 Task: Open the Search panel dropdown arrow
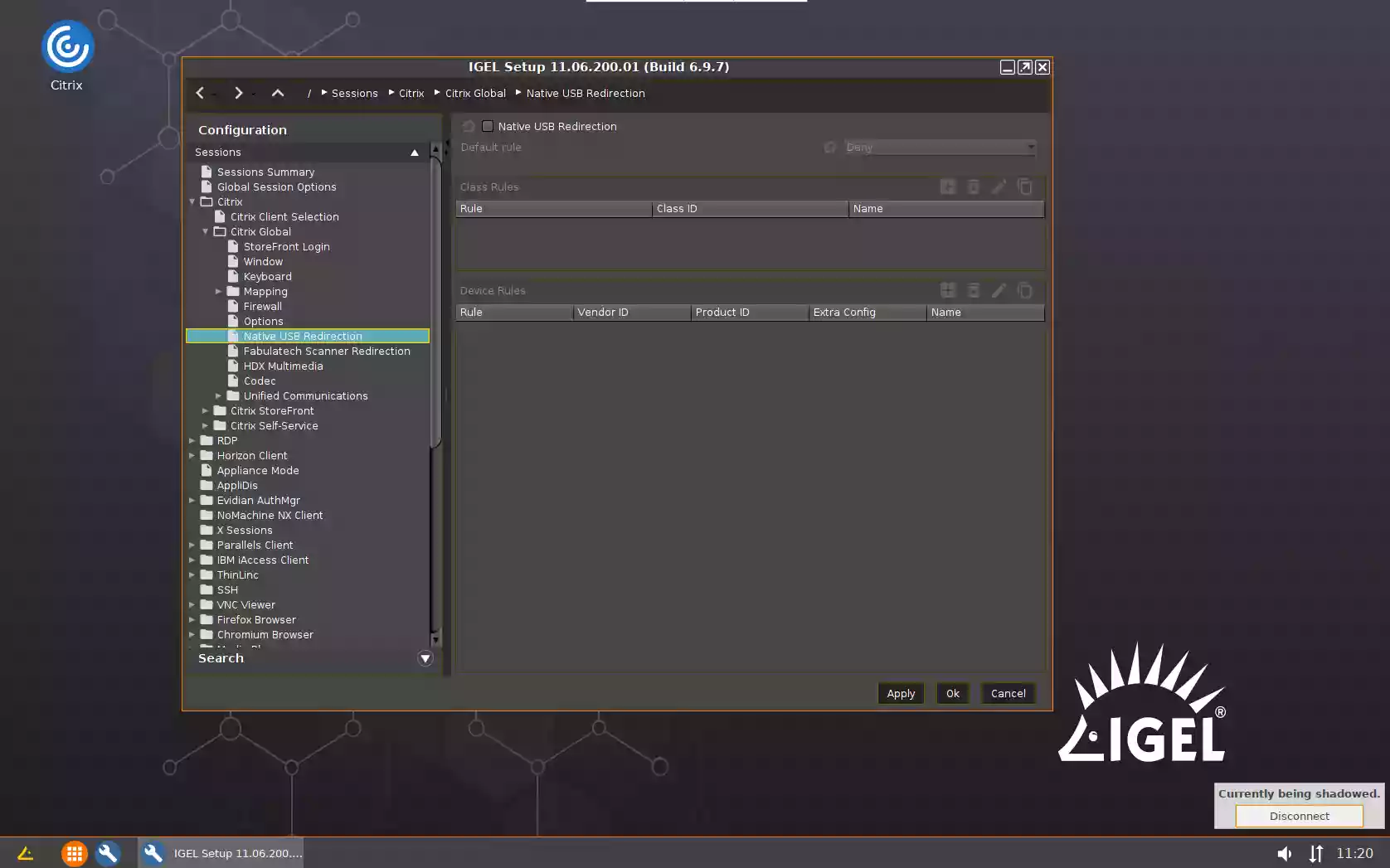pos(425,658)
